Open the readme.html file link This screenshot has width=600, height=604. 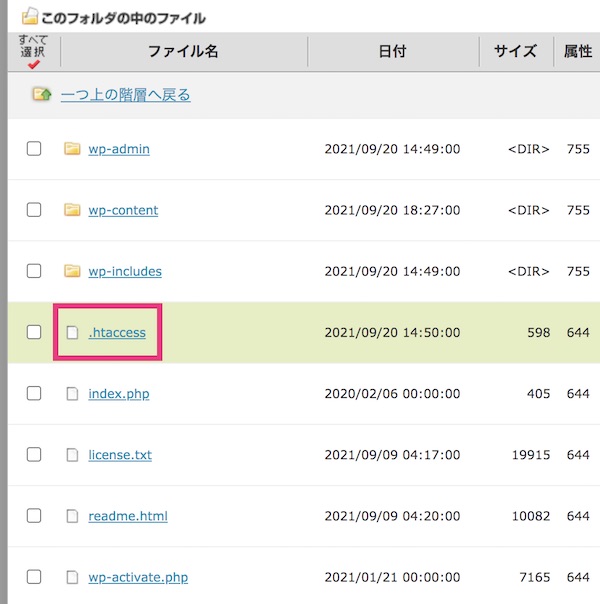[128, 517]
